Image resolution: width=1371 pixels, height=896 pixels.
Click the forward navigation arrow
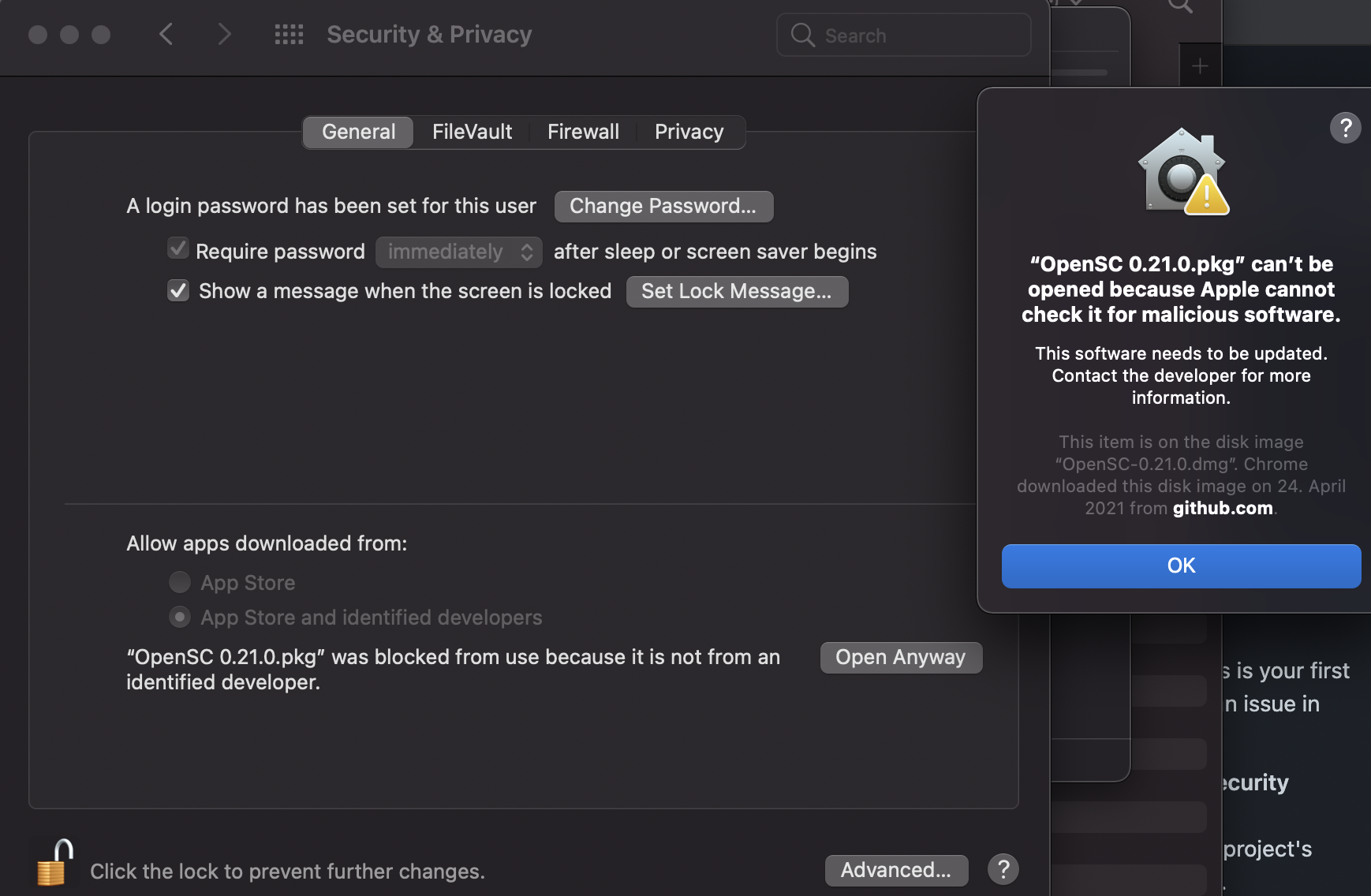(225, 34)
